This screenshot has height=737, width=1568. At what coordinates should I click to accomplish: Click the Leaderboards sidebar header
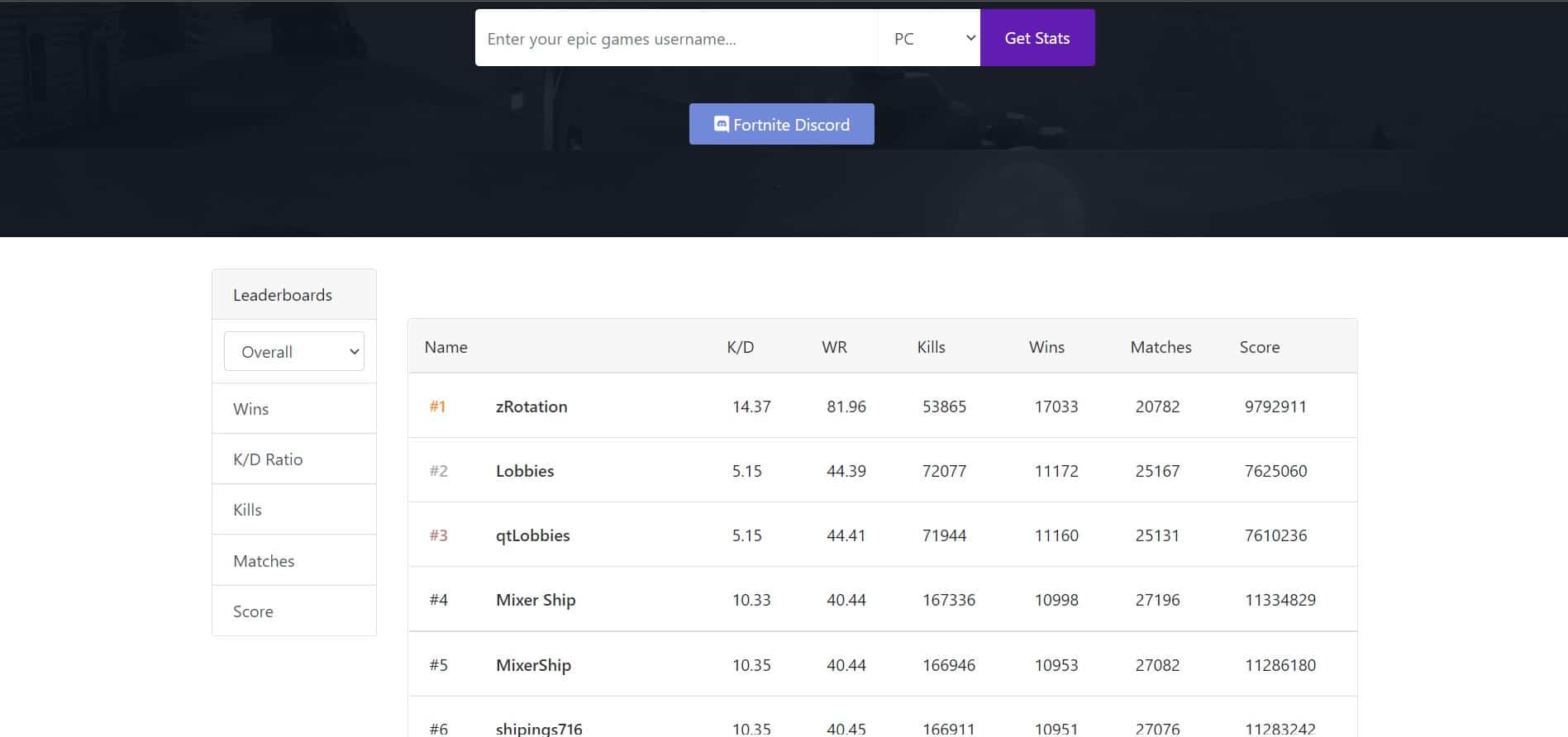294,295
